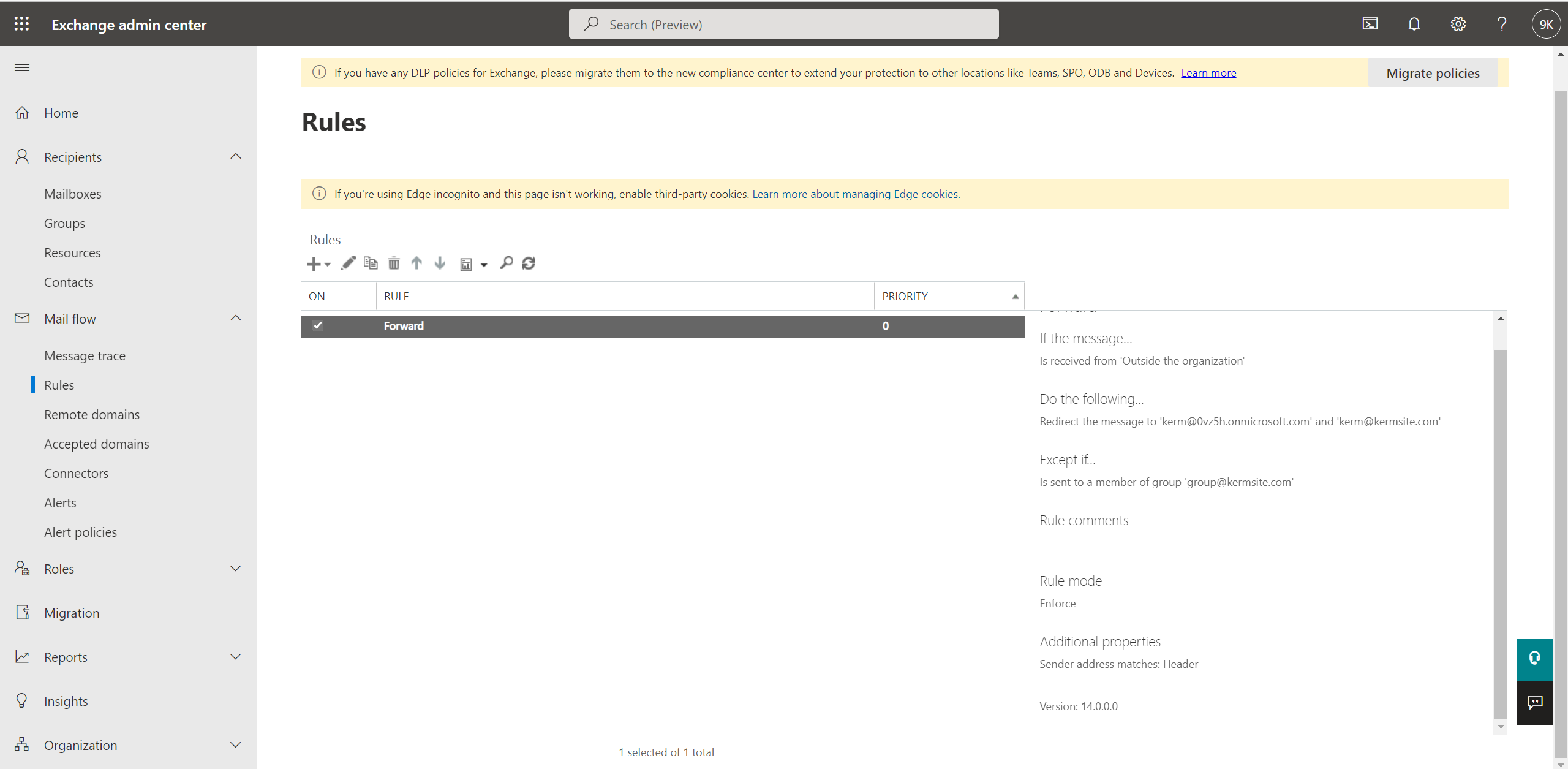Toggle the hamburger navigation menu
The image size is (1568, 769).
[x=22, y=67]
